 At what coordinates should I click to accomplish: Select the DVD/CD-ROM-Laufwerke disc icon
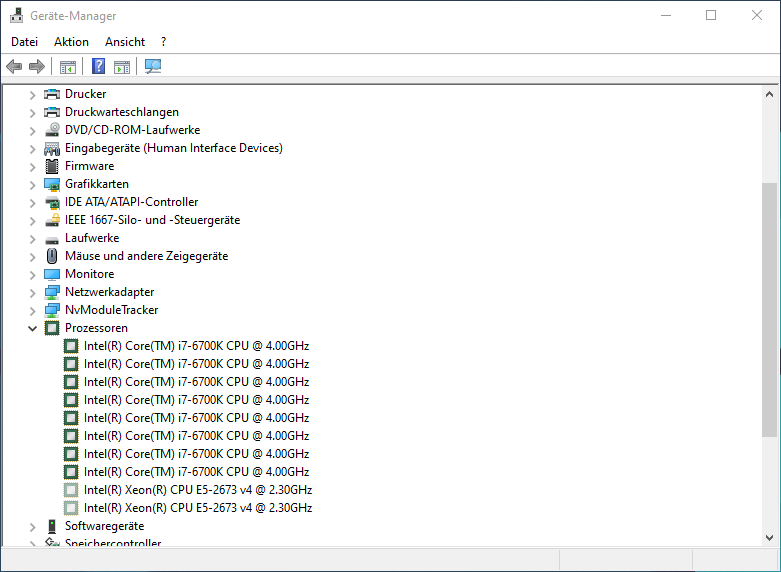pos(52,130)
